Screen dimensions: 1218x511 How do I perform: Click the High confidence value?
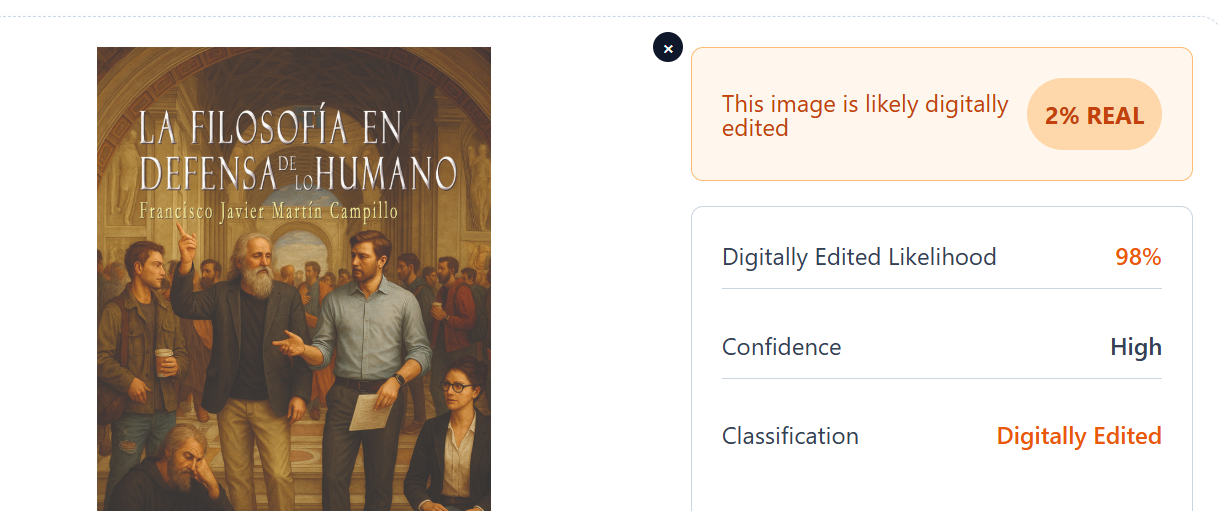(x=1135, y=347)
